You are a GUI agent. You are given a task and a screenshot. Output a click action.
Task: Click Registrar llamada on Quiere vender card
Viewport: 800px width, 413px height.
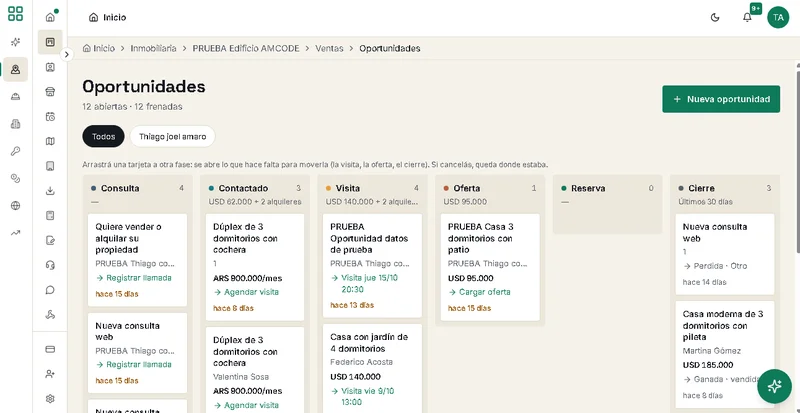coord(134,278)
